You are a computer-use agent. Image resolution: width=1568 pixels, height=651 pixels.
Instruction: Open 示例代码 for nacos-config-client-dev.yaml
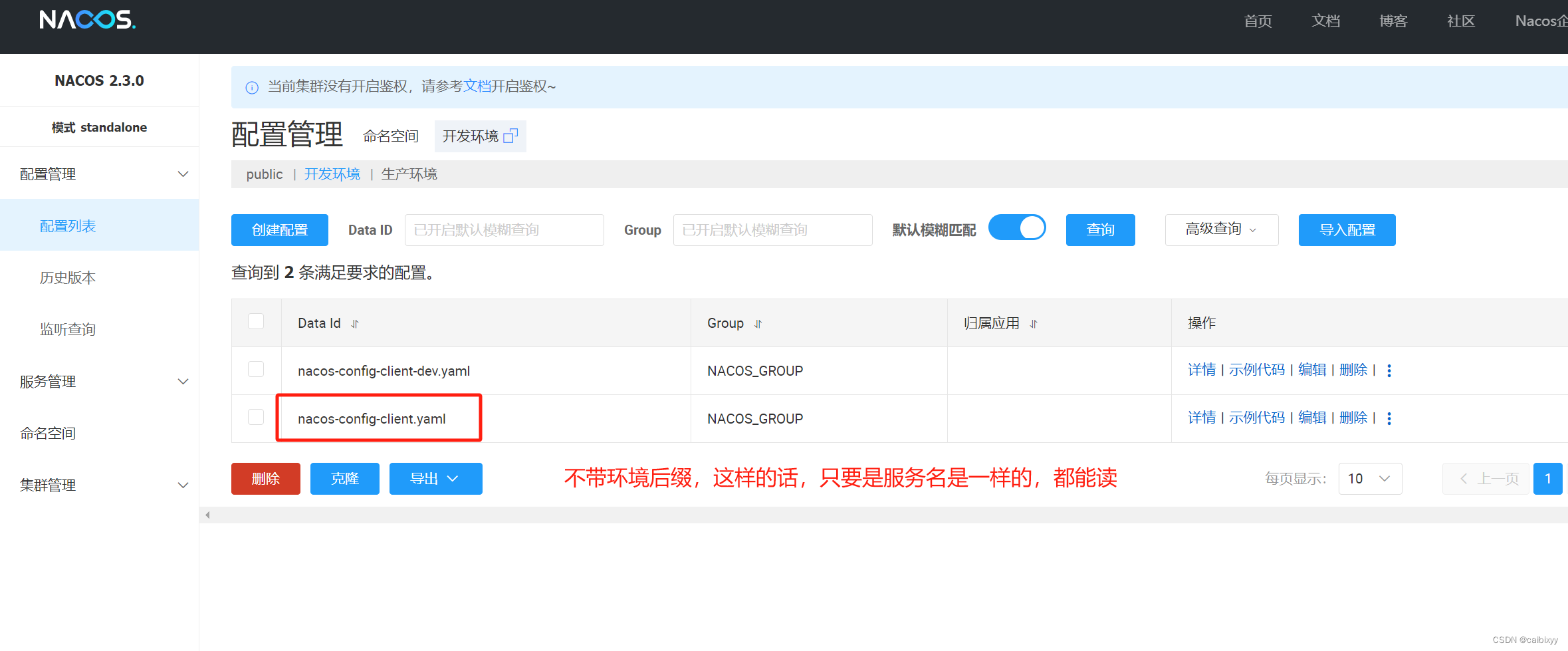(1257, 370)
